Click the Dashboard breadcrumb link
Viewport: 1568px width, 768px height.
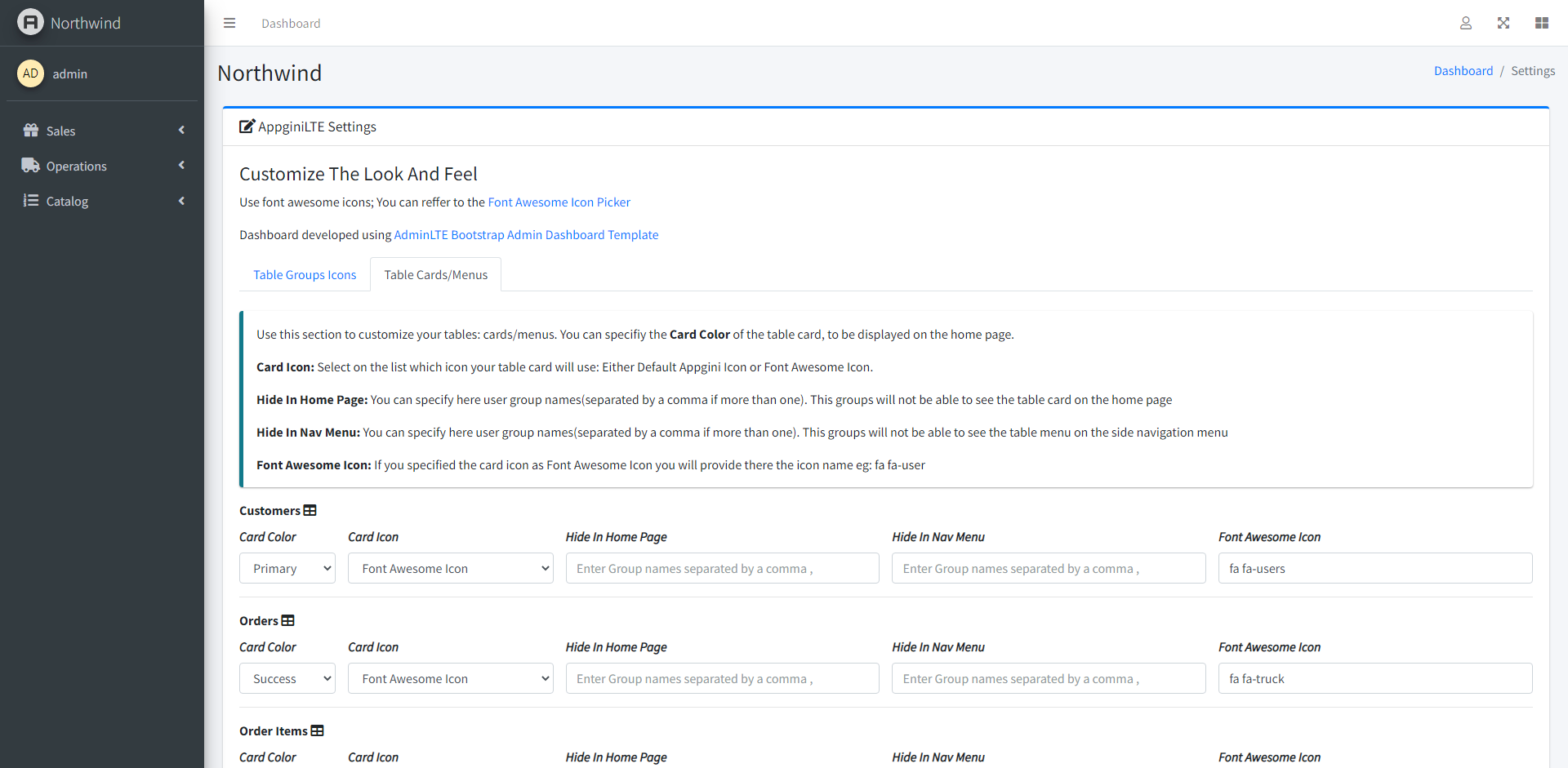[x=1463, y=70]
